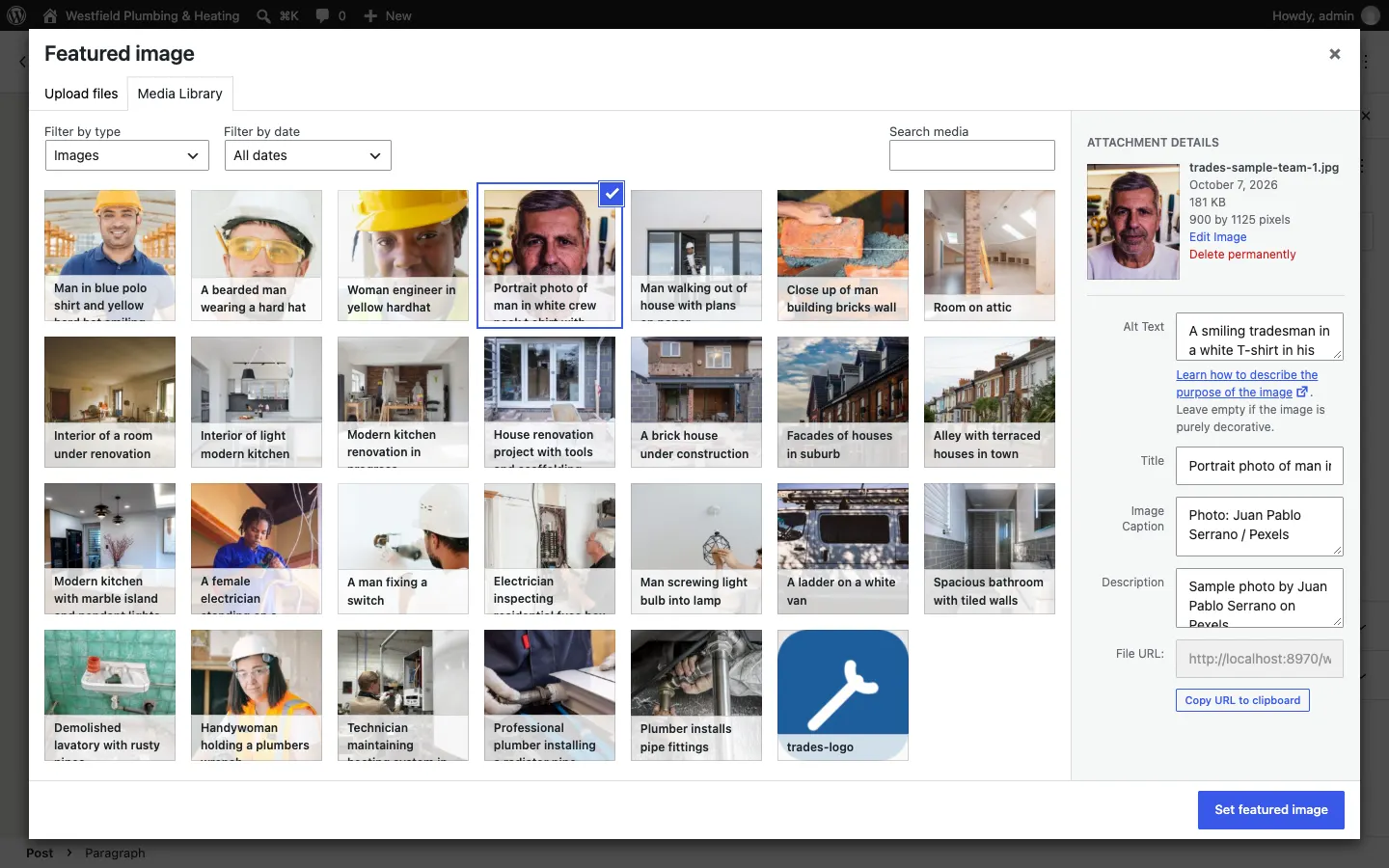The width and height of the screenshot is (1389, 868).
Task: Select spacious bathroom with tiled walls image
Action: [990, 549]
